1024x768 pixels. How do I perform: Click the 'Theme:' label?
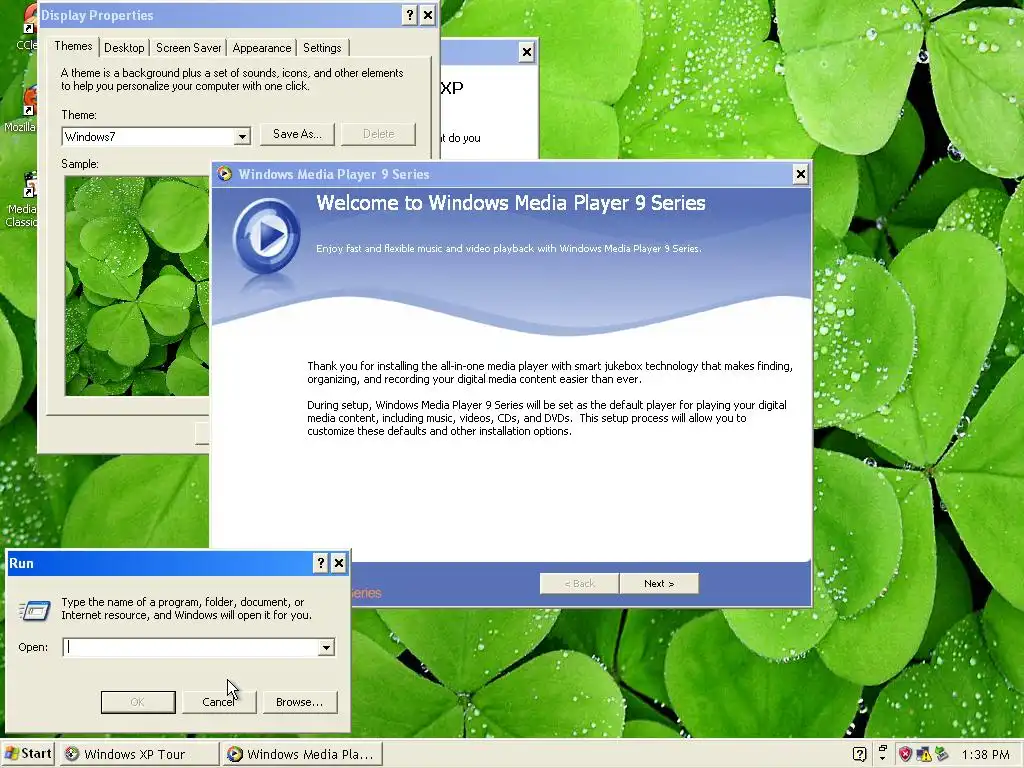(x=79, y=115)
